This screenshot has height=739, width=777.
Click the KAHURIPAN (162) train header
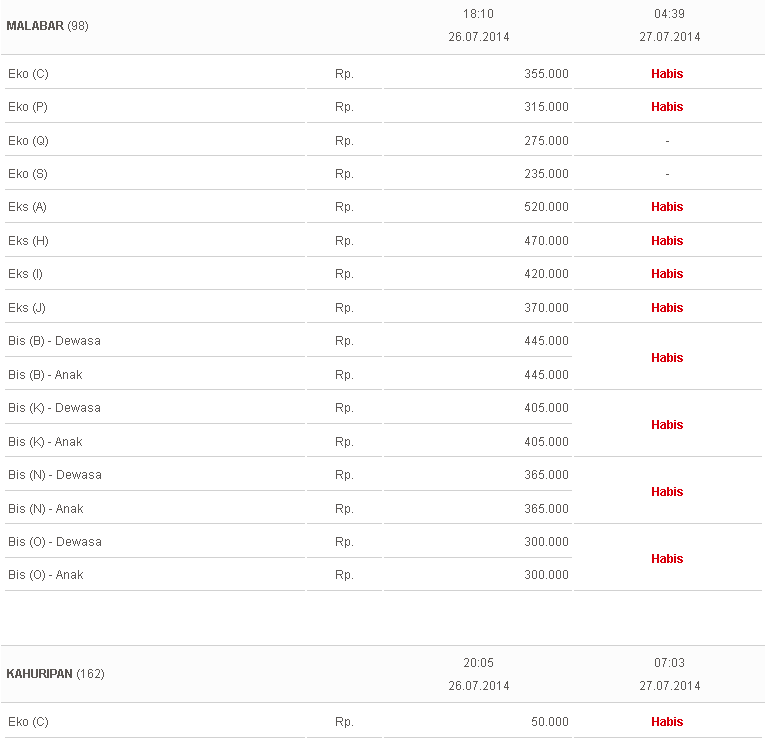[55, 674]
